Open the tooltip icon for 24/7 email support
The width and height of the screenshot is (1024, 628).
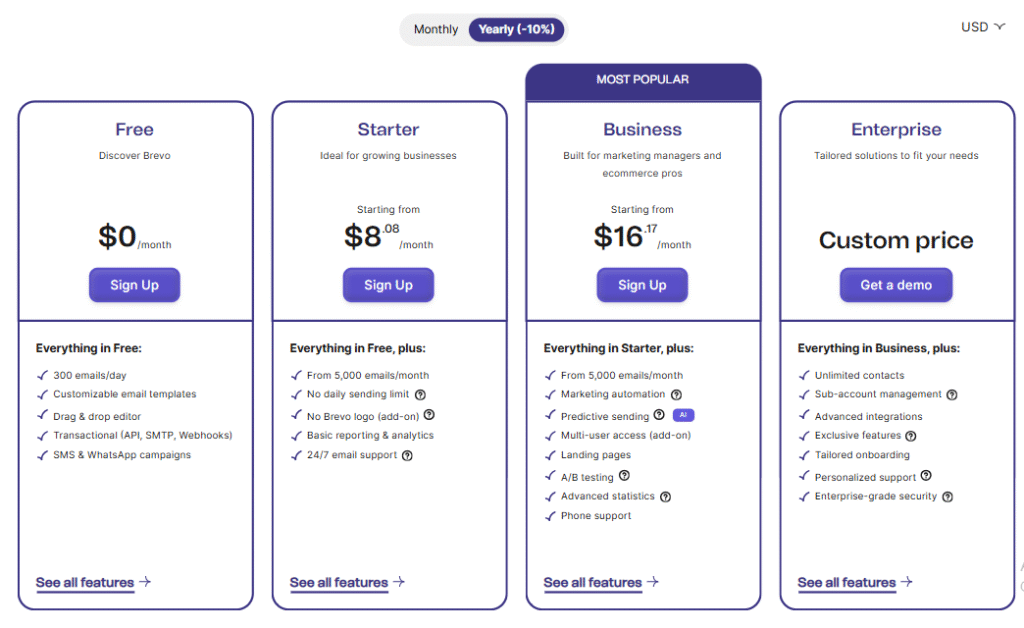[x=408, y=456]
